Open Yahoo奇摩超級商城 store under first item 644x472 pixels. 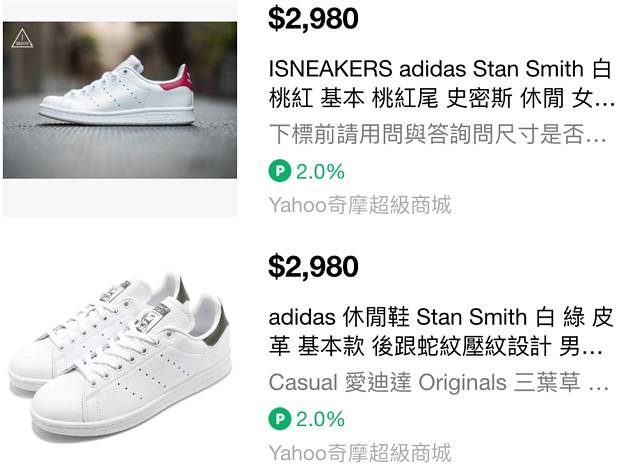[x=360, y=205]
